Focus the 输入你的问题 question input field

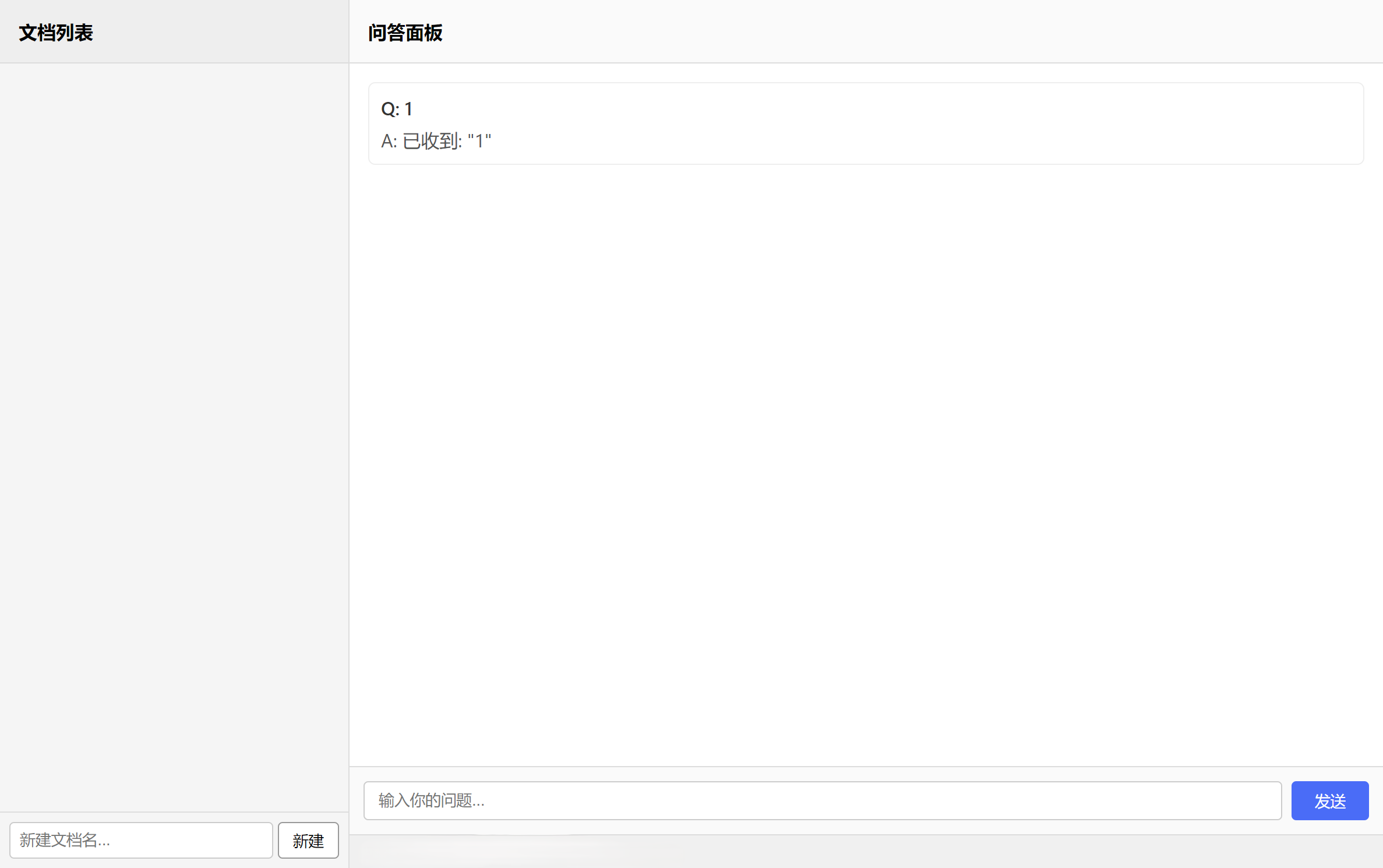(822, 800)
